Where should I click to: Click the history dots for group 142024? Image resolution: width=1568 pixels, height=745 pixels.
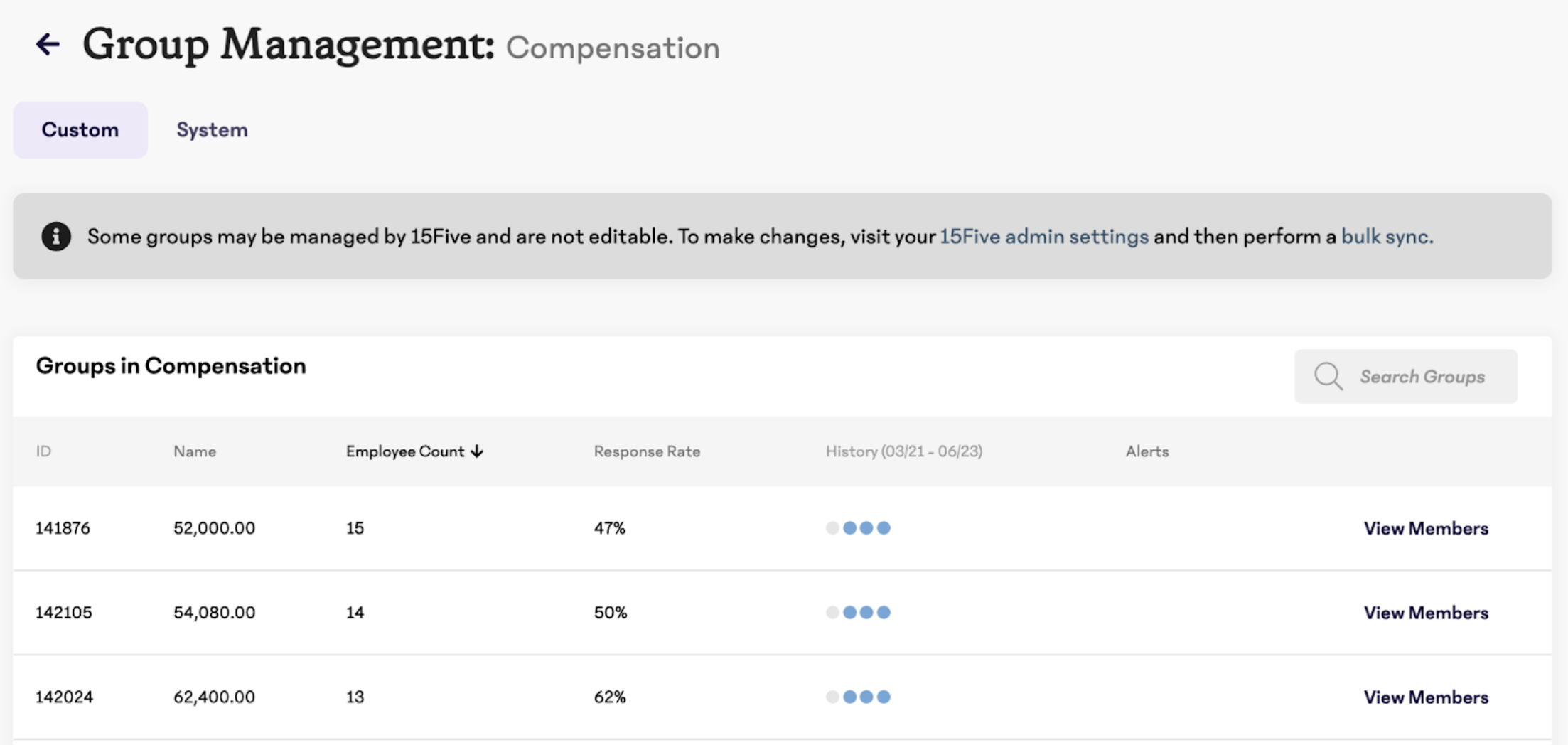[858, 697]
